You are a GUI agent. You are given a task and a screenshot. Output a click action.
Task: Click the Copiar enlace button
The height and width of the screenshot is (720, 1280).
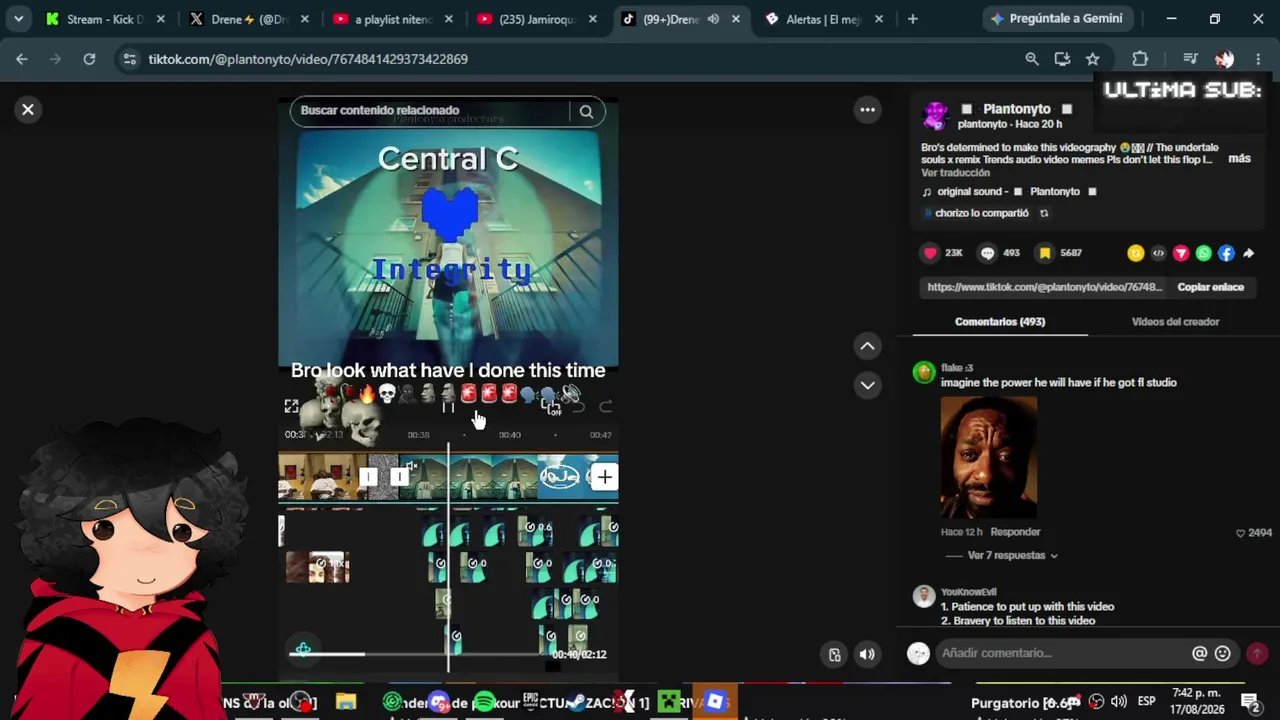click(x=1210, y=287)
